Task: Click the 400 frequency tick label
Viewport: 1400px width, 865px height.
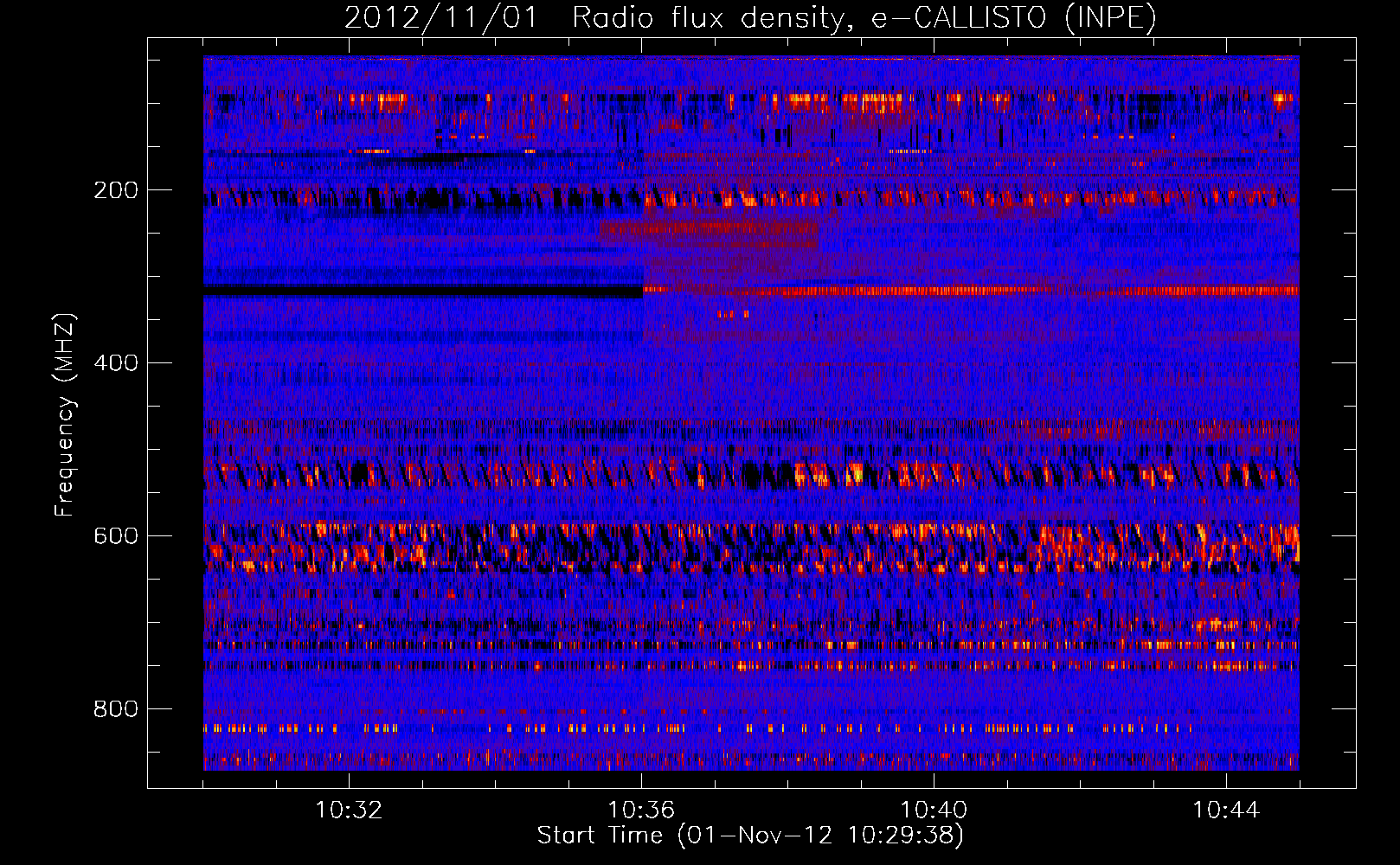Action: [x=116, y=363]
